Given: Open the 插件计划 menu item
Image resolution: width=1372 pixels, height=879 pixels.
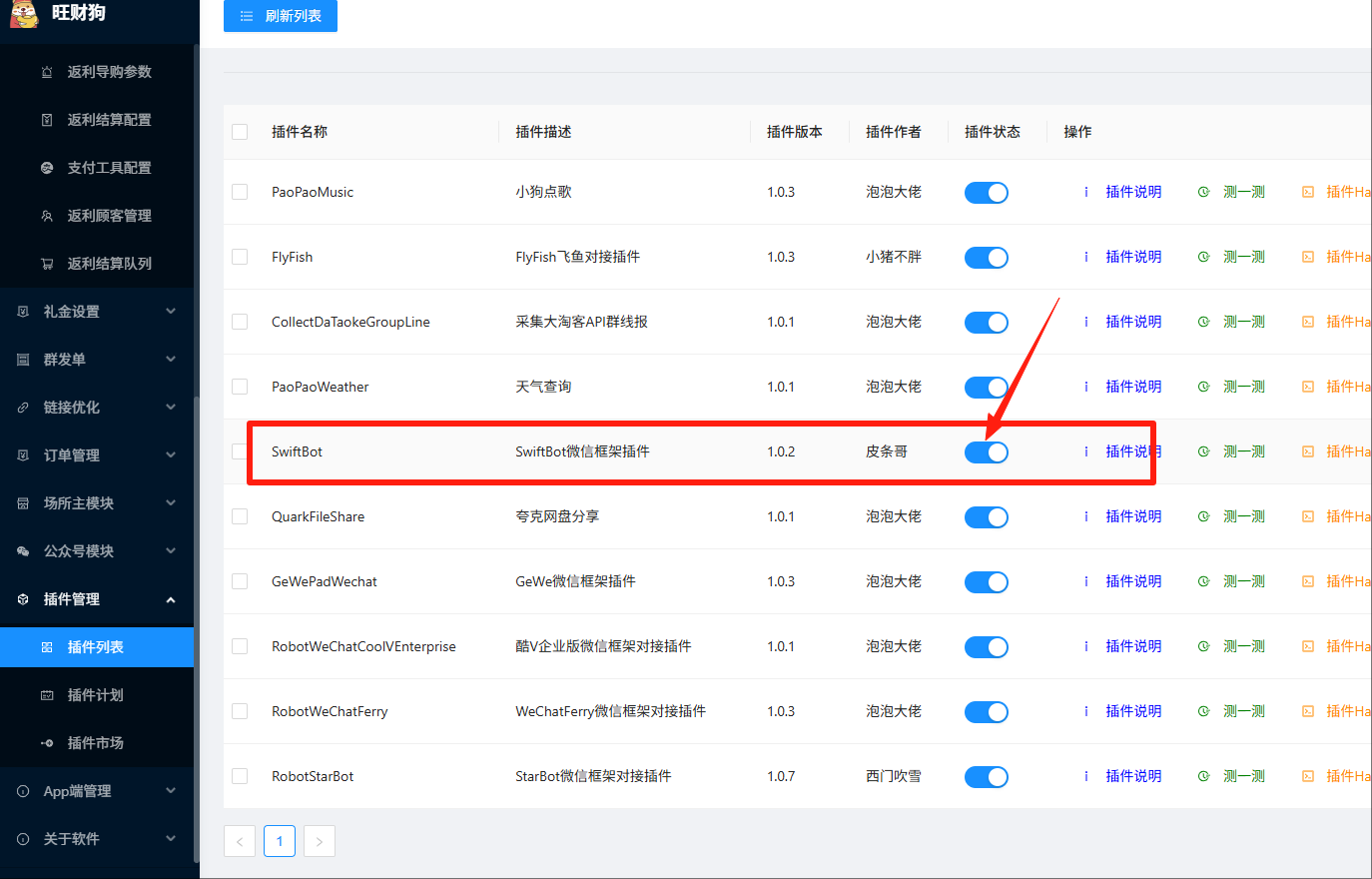Looking at the screenshot, I should point(95,695).
